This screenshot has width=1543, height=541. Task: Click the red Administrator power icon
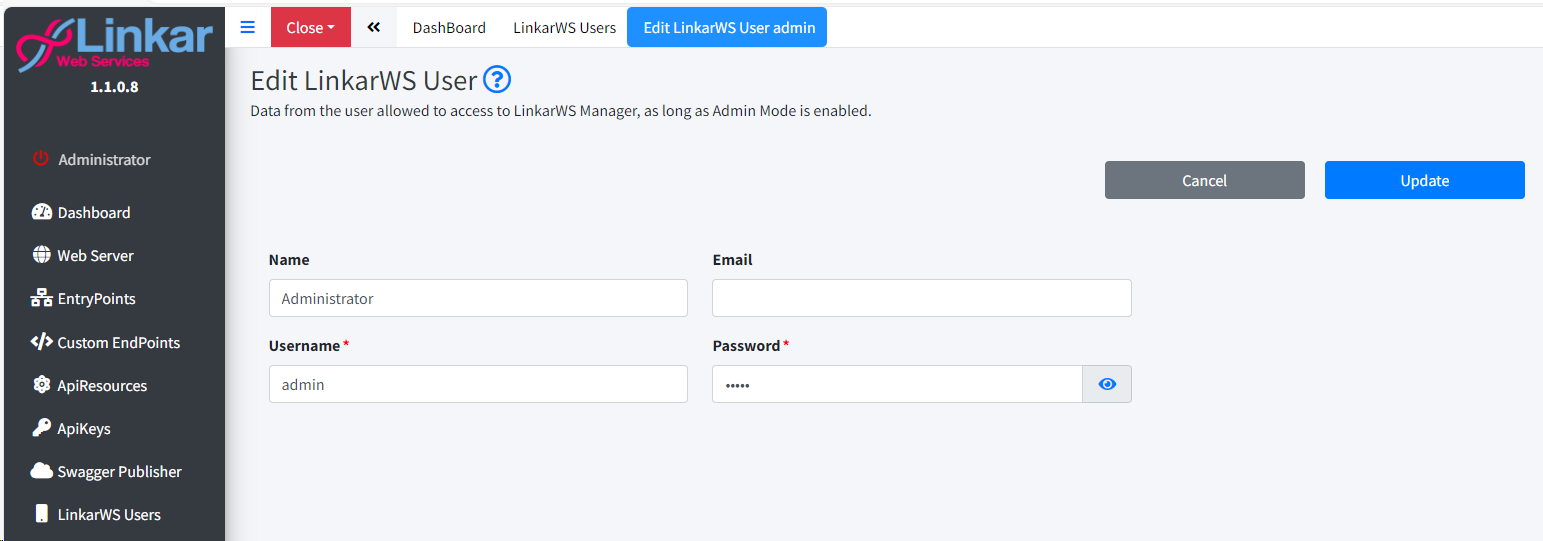click(40, 159)
